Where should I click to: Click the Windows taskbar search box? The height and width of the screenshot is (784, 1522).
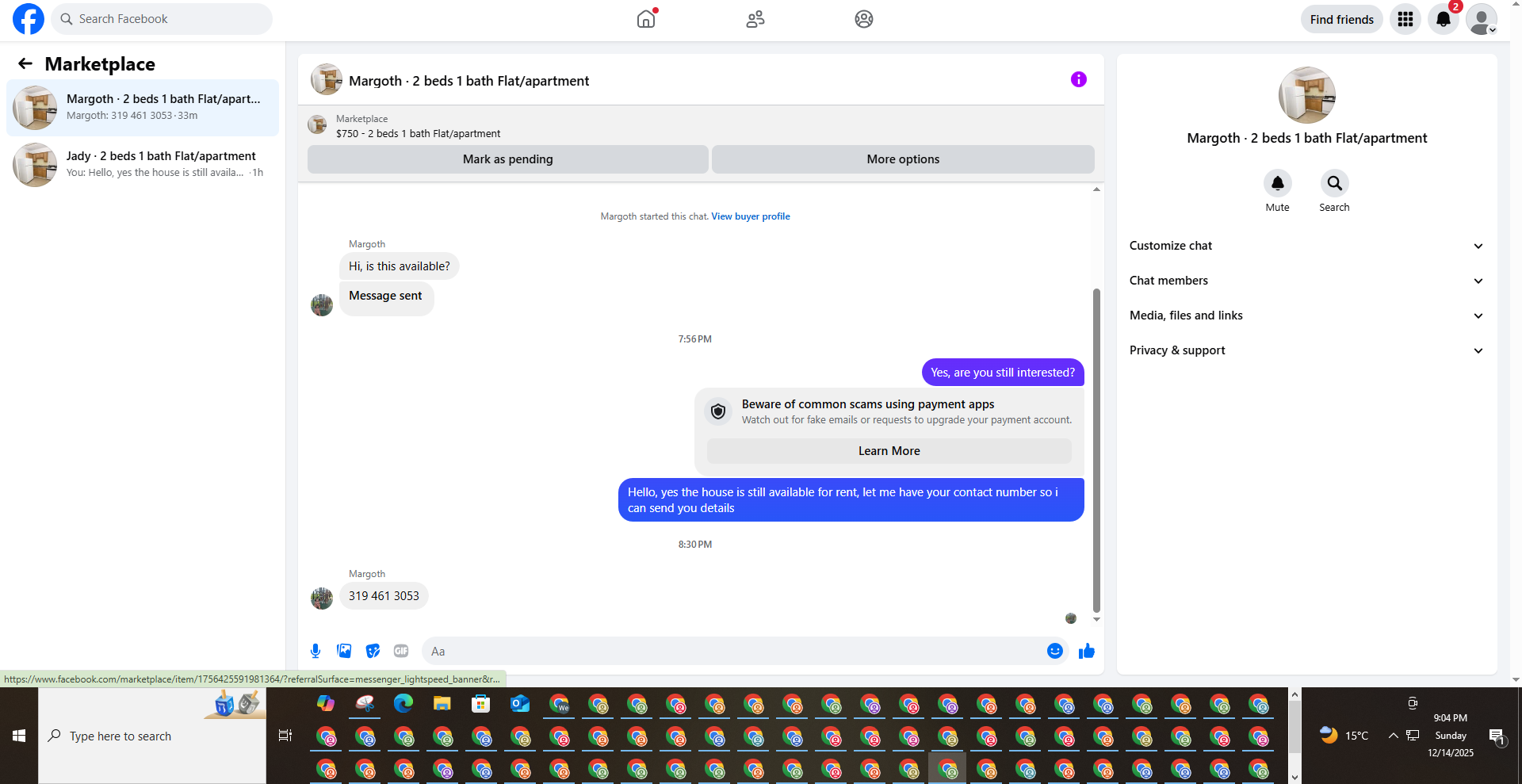click(152, 736)
